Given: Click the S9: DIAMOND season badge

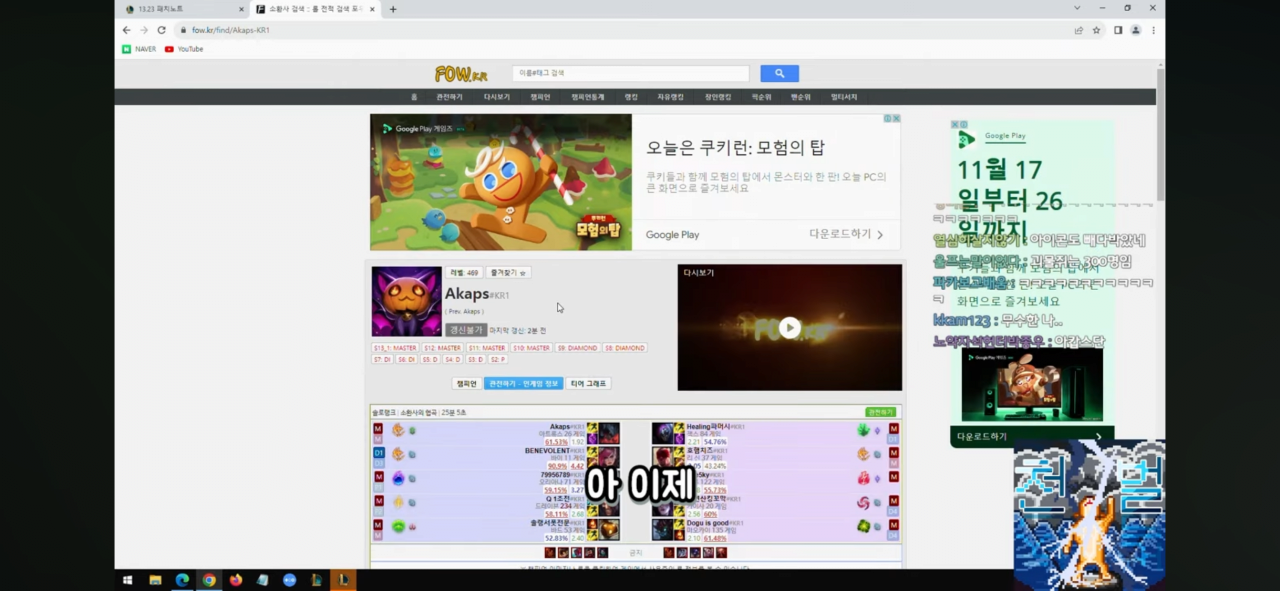Looking at the screenshot, I should [577, 348].
